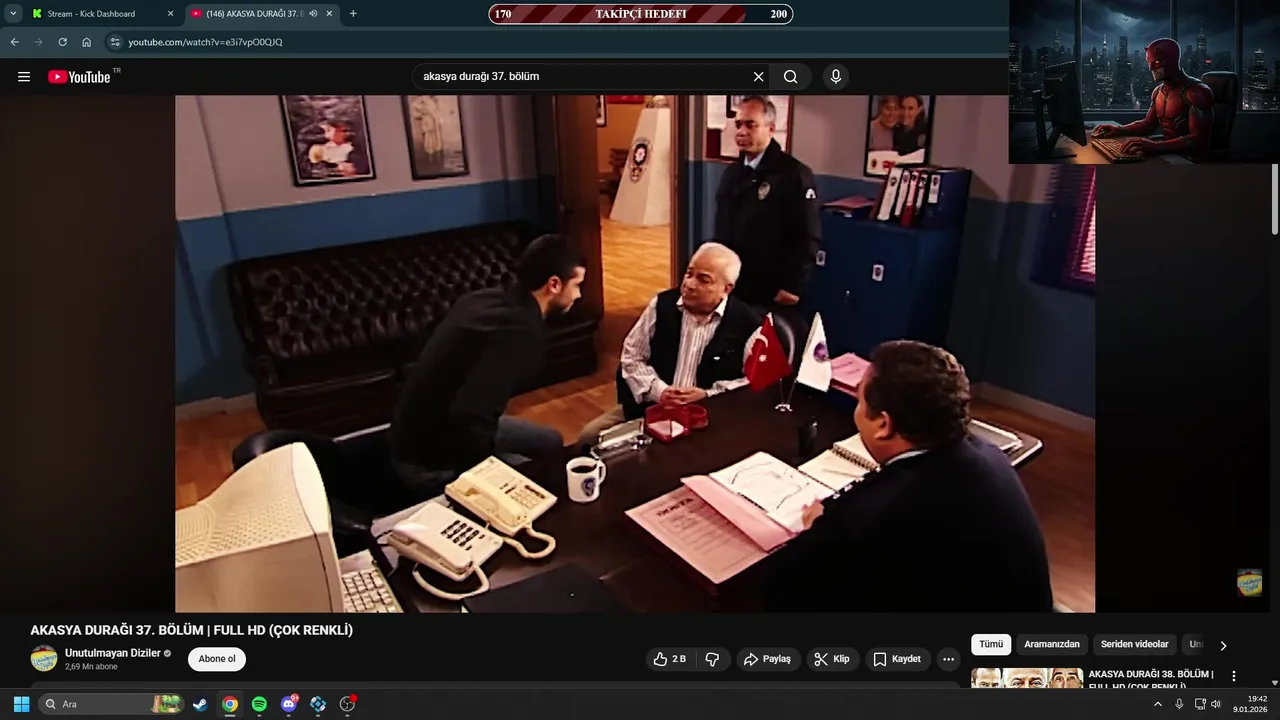This screenshot has width=1280, height=720.
Task: Dislike the video with thumbs down
Action: pos(713,659)
